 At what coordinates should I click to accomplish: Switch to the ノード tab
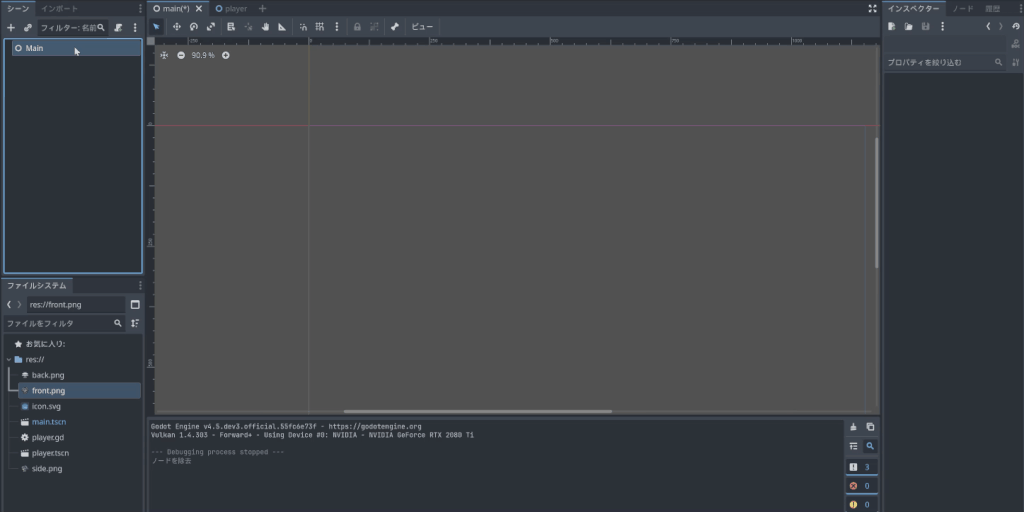pyautogui.click(x=963, y=8)
